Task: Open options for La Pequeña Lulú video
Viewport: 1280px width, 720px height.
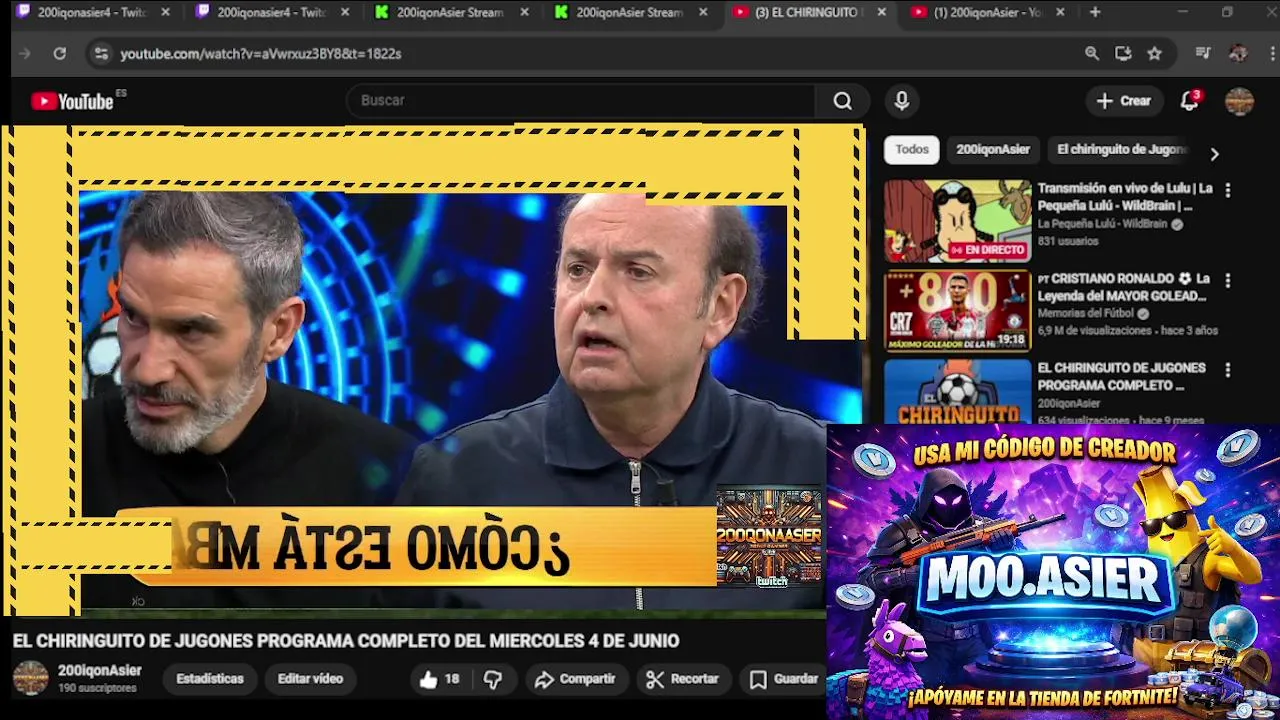Action: 1228,190
